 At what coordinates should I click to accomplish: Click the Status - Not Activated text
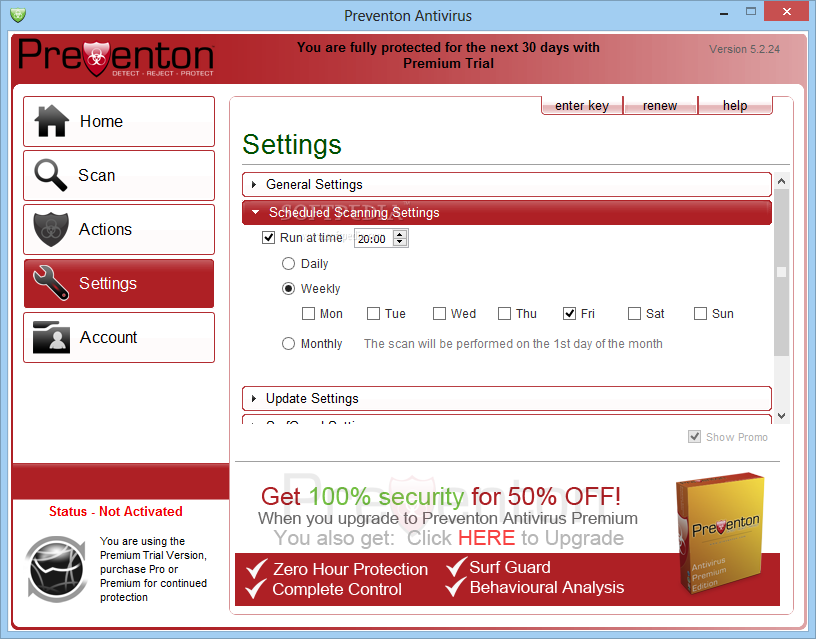(x=116, y=512)
